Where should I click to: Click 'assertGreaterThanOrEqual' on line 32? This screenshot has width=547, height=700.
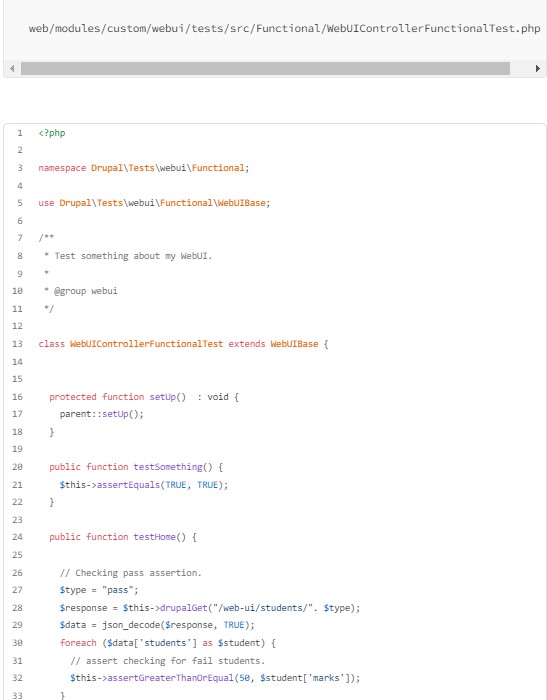pyautogui.click(x=171, y=678)
